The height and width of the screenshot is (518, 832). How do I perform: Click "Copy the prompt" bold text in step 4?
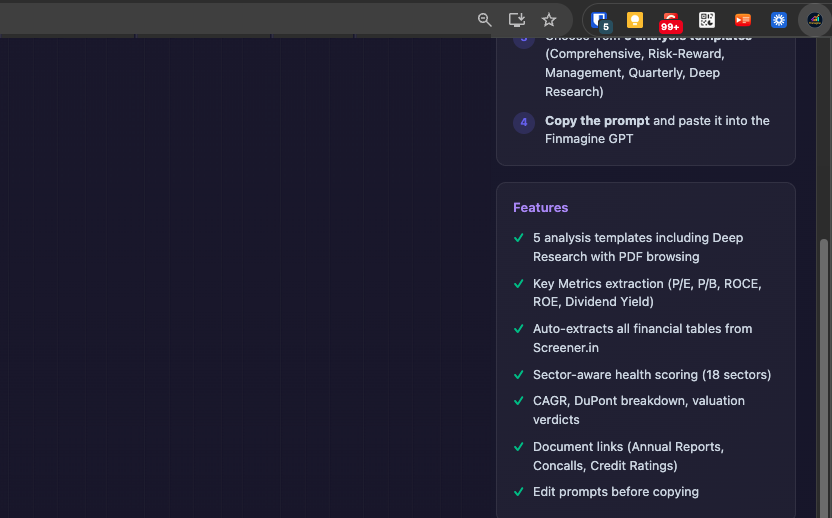597,120
